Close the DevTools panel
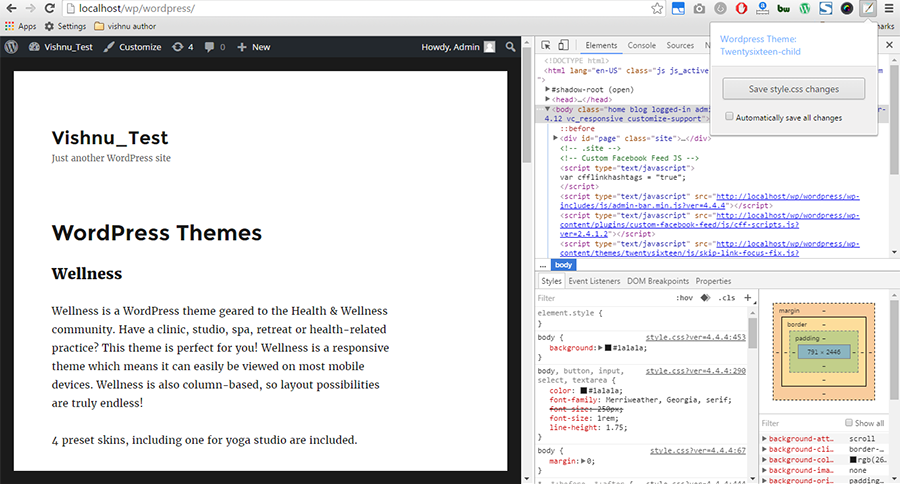 click(889, 45)
